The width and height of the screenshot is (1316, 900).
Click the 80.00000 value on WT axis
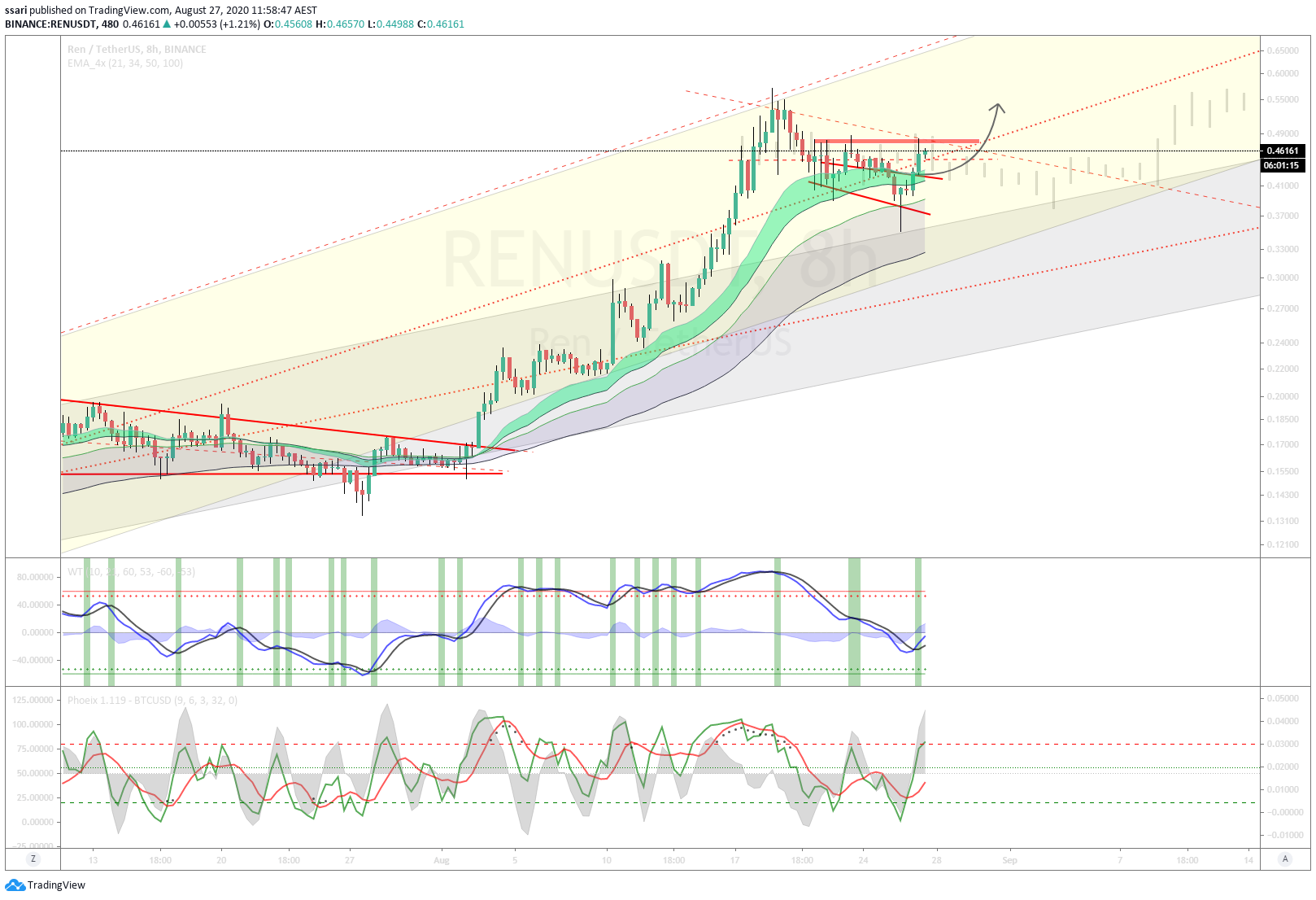(x=35, y=578)
